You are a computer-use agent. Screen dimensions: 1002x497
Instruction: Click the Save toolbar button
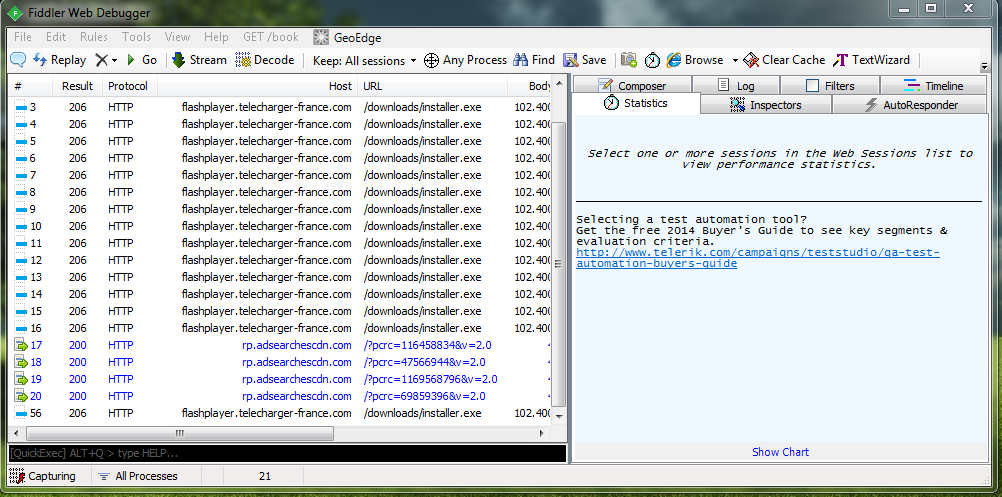coord(584,60)
